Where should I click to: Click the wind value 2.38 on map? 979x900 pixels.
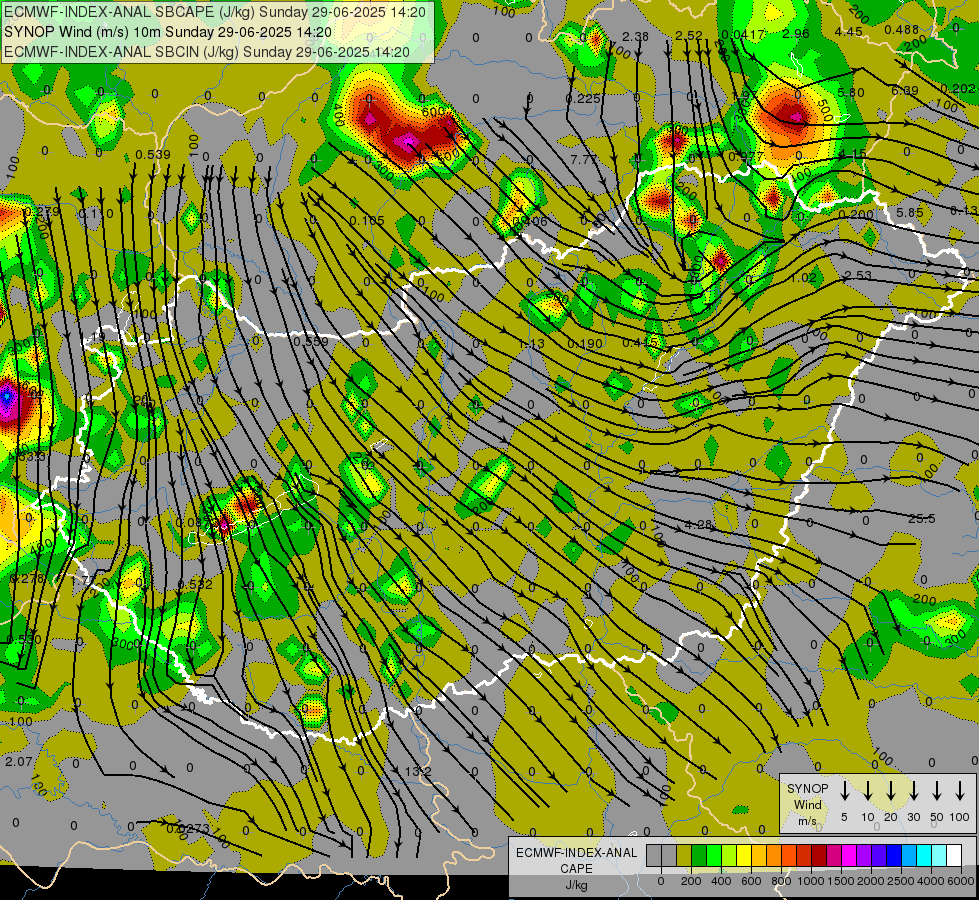[x=636, y=36]
